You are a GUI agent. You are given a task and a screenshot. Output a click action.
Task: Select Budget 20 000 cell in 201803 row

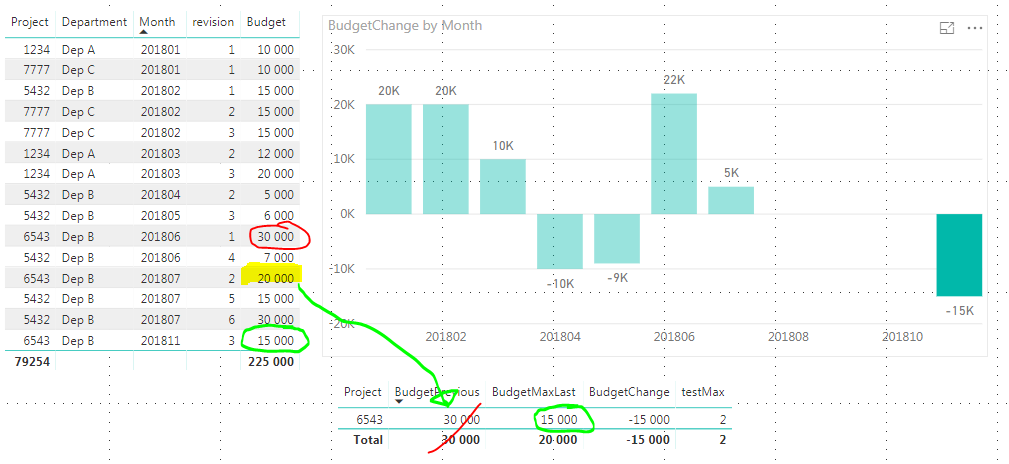273,174
